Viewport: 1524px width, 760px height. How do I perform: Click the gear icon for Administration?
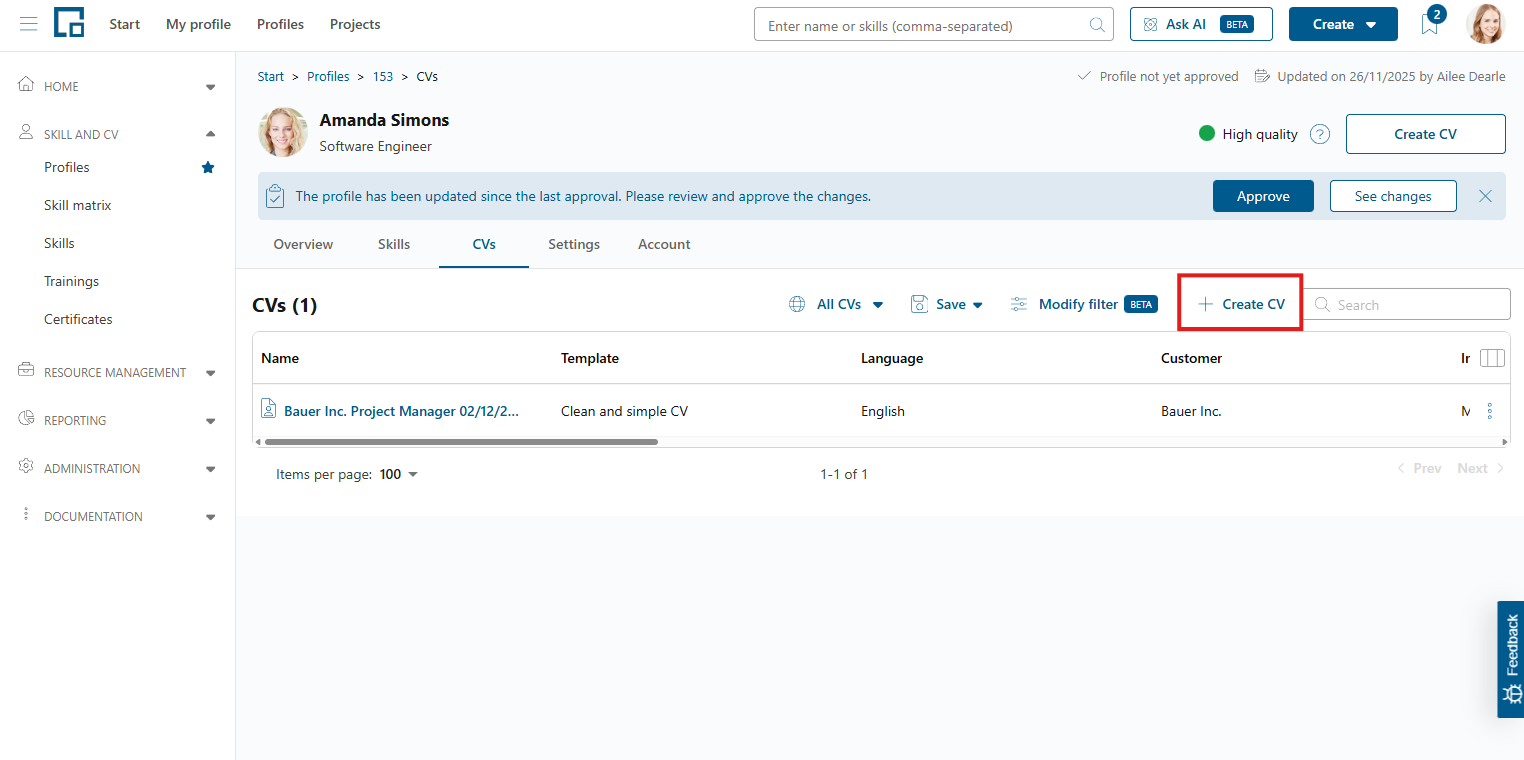[x=27, y=467]
